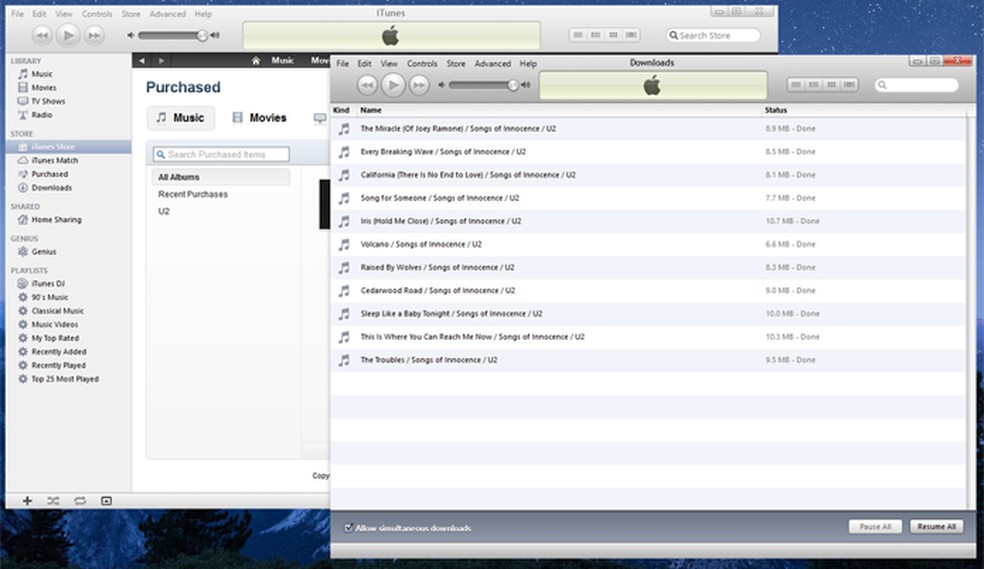Select the iTunes DJ playlist
This screenshot has width=984, height=569.
(x=49, y=284)
